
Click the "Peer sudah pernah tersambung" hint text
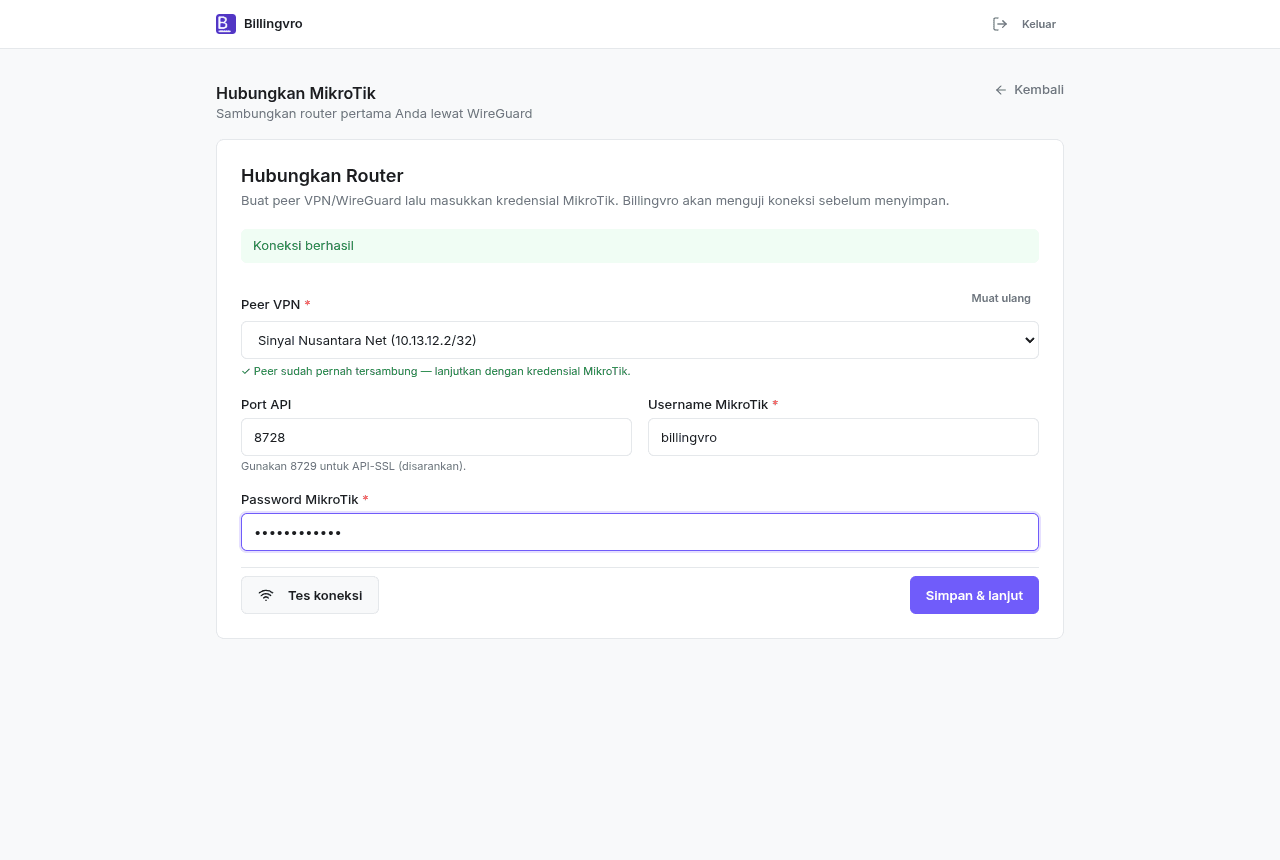coord(436,371)
